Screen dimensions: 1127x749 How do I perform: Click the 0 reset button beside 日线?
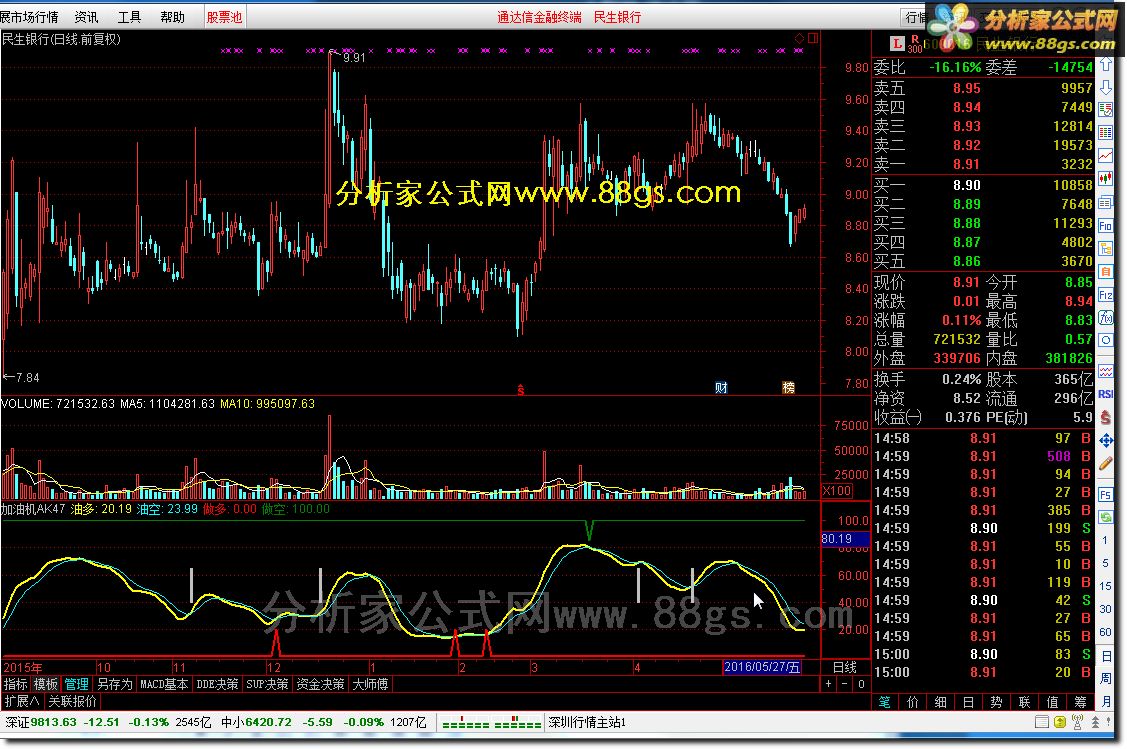click(x=861, y=684)
